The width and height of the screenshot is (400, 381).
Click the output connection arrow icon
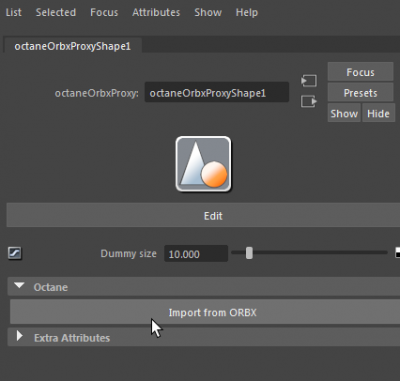pos(309,101)
